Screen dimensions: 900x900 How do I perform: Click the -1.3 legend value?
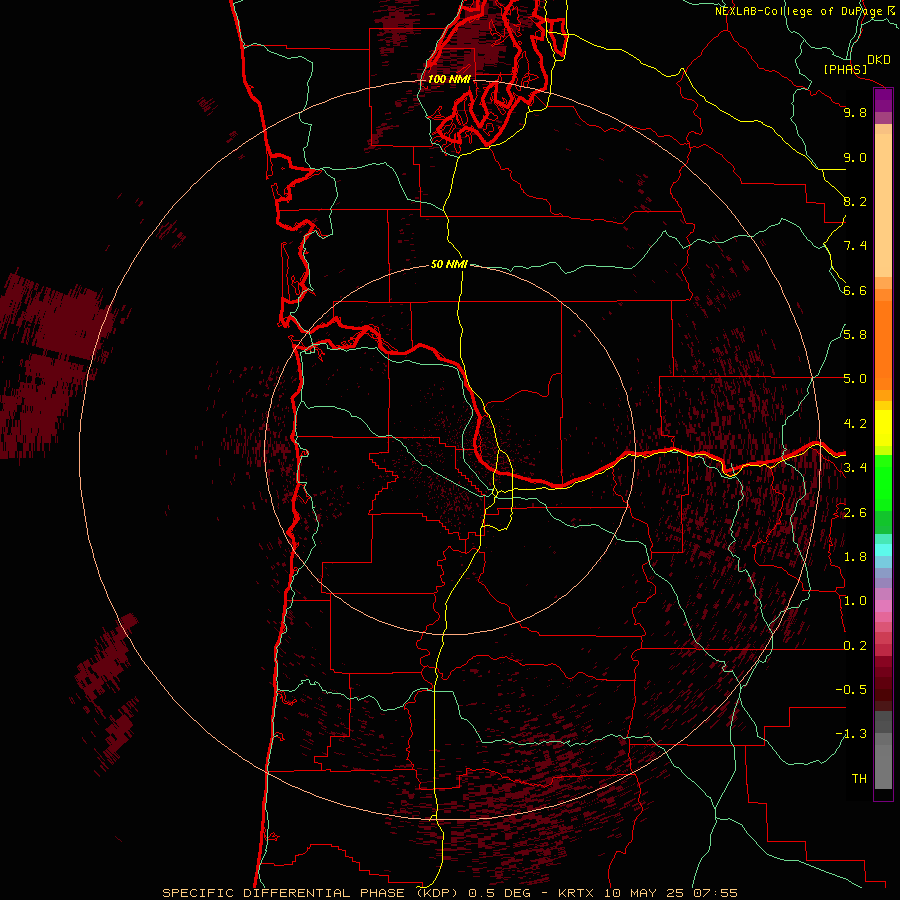[x=851, y=734]
